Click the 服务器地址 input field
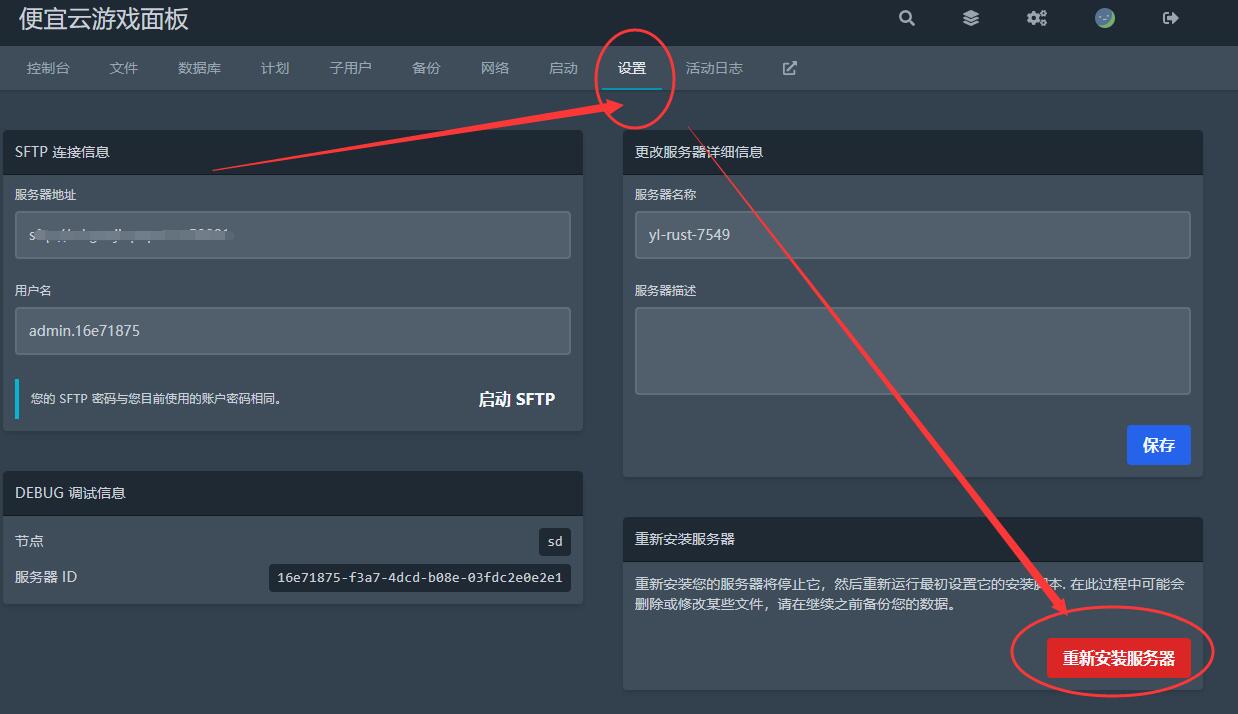Image resolution: width=1238 pixels, height=714 pixels. click(293, 235)
